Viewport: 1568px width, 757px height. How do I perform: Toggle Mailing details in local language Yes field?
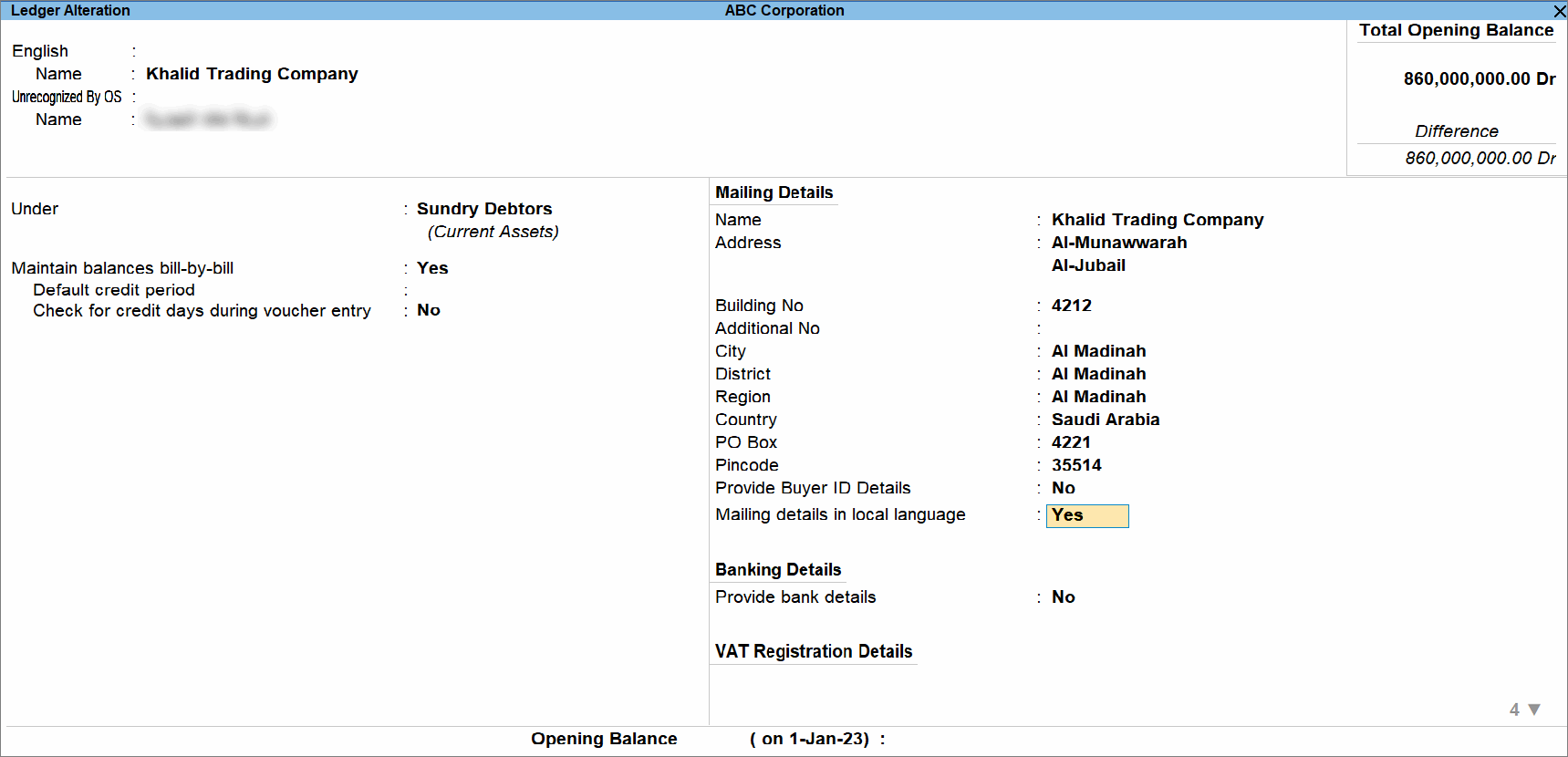tap(1087, 516)
